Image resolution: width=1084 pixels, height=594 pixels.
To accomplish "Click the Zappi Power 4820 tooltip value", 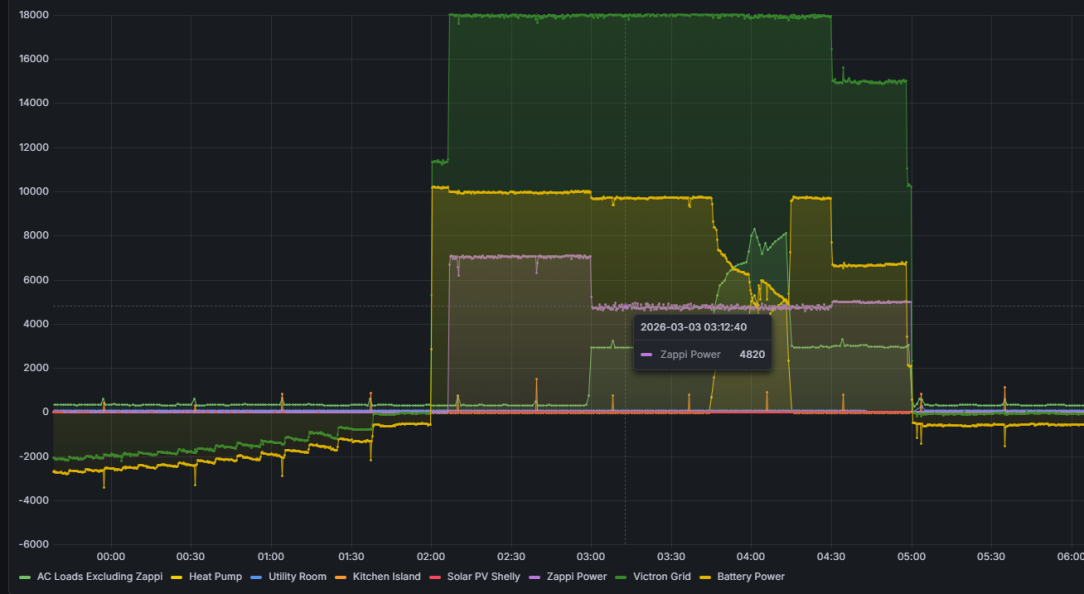I will click(x=752, y=355).
